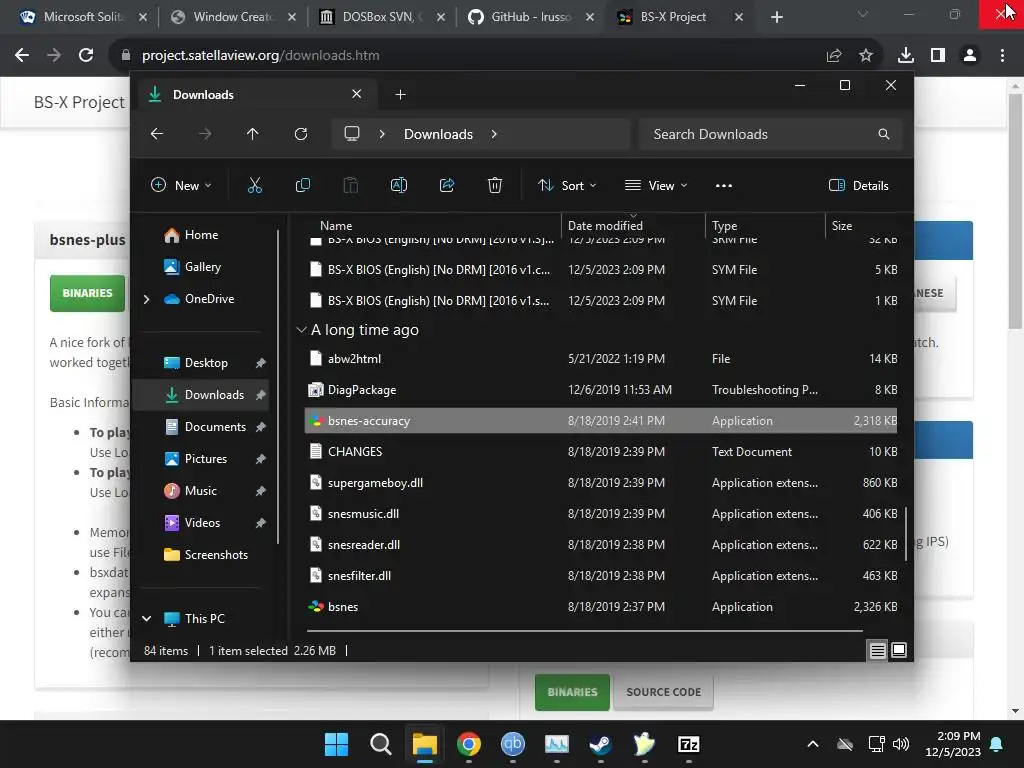Select the DiagPackage file
The width and height of the screenshot is (1024, 768).
click(x=601, y=390)
